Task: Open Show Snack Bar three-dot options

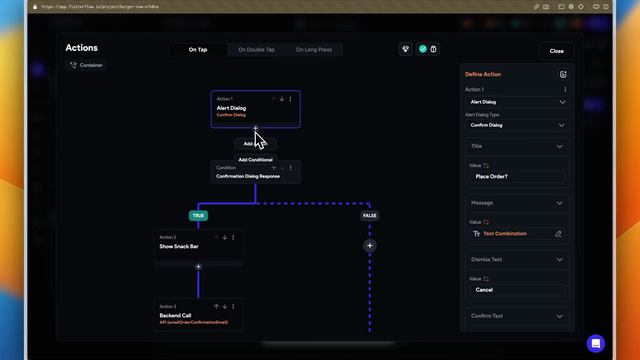Action: click(x=233, y=237)
